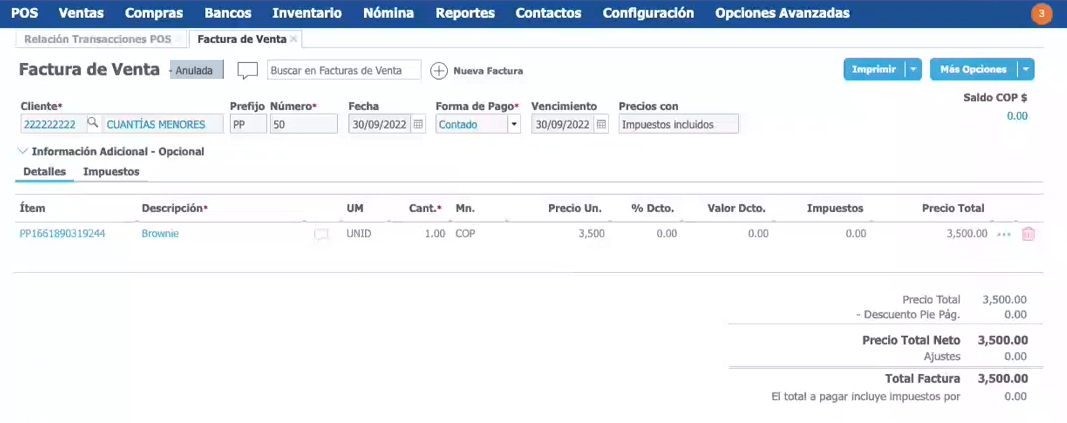Open the Fecha calendar picker icon
The height and width of the screenshot is (423, 1067).
click(419, 124)
